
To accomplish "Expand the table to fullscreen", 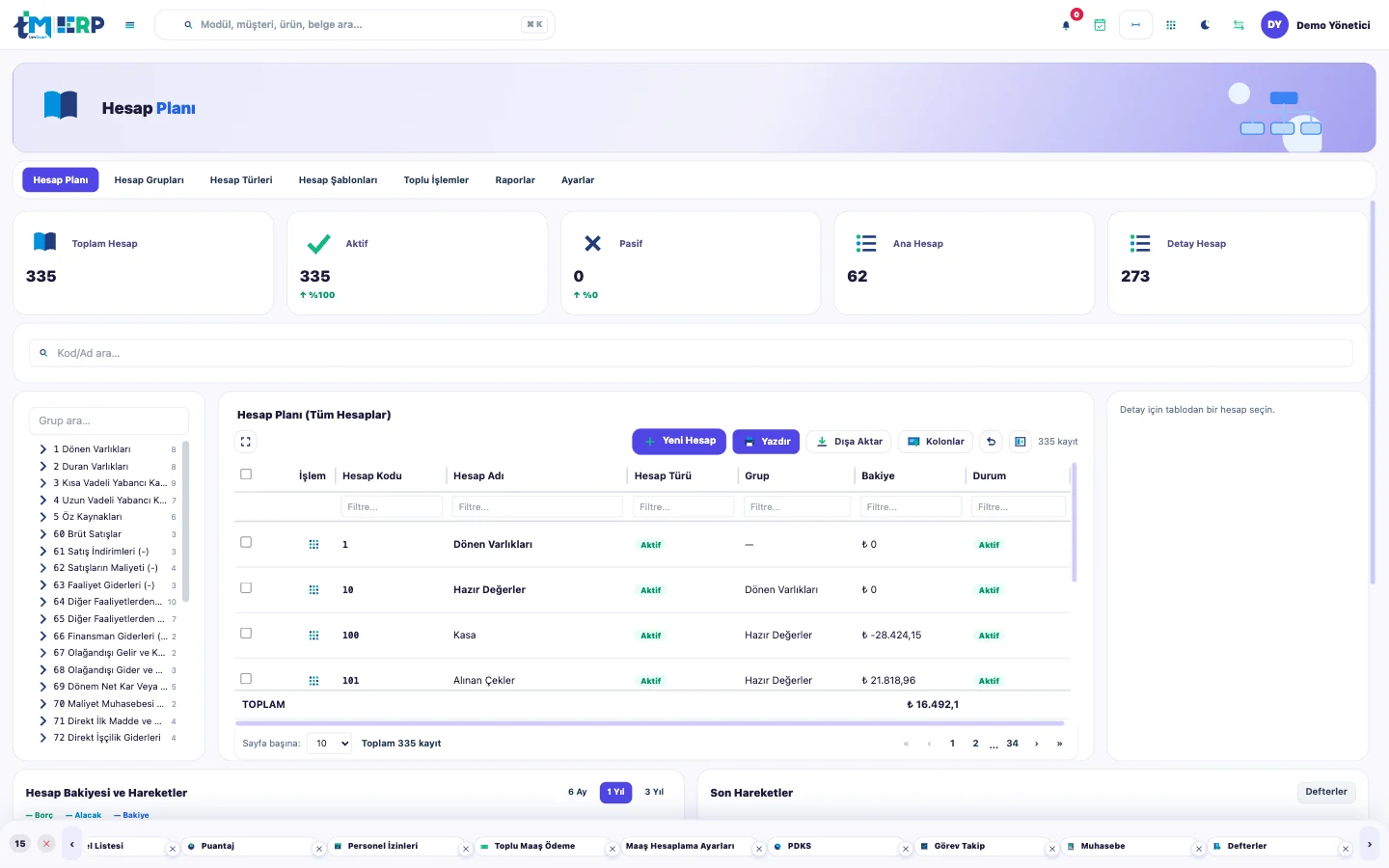I will pyautogui.click(x=246, y=442).
